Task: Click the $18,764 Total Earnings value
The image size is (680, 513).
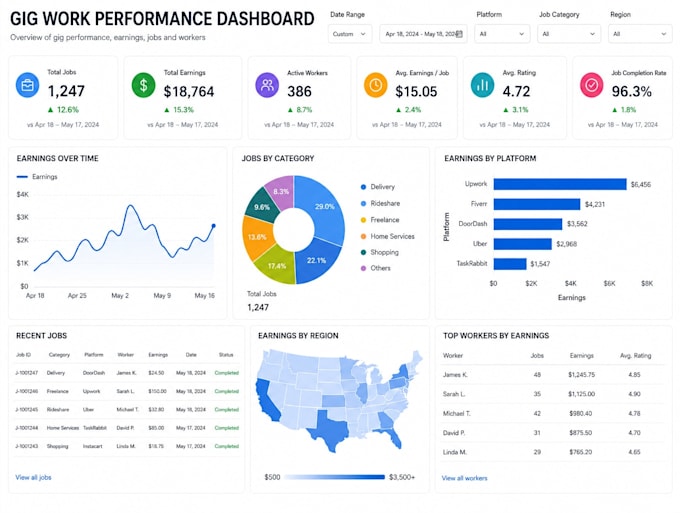Action: [x=189, y=91]
